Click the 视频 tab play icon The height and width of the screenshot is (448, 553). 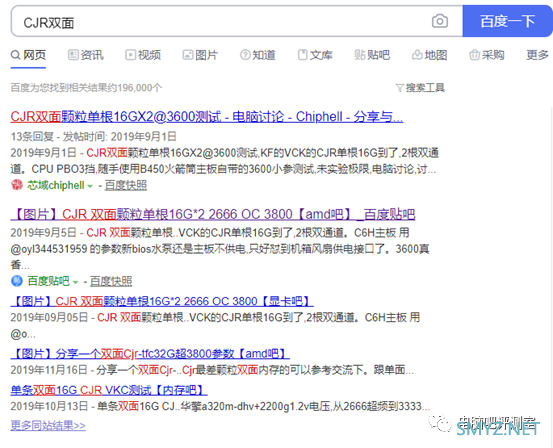point(130,55)
